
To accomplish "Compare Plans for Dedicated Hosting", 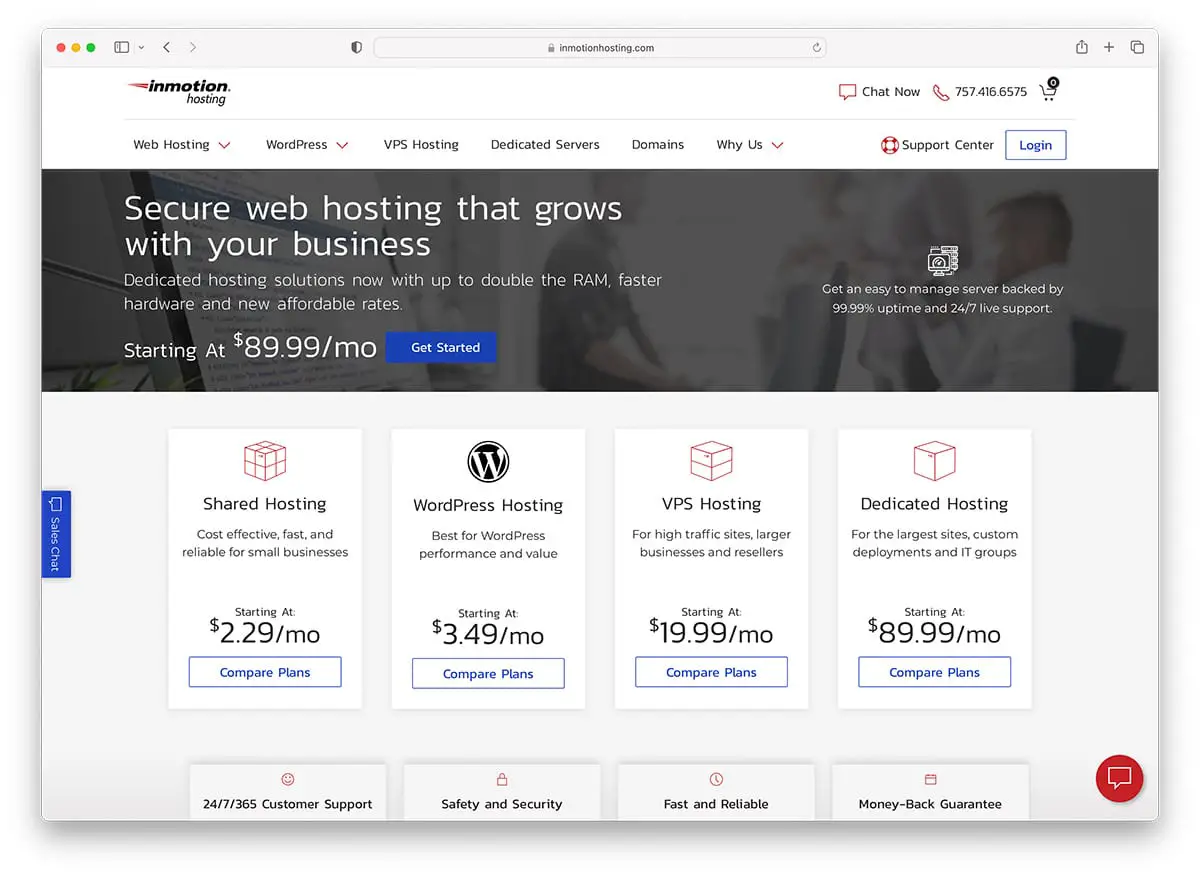I will [934, 672].
